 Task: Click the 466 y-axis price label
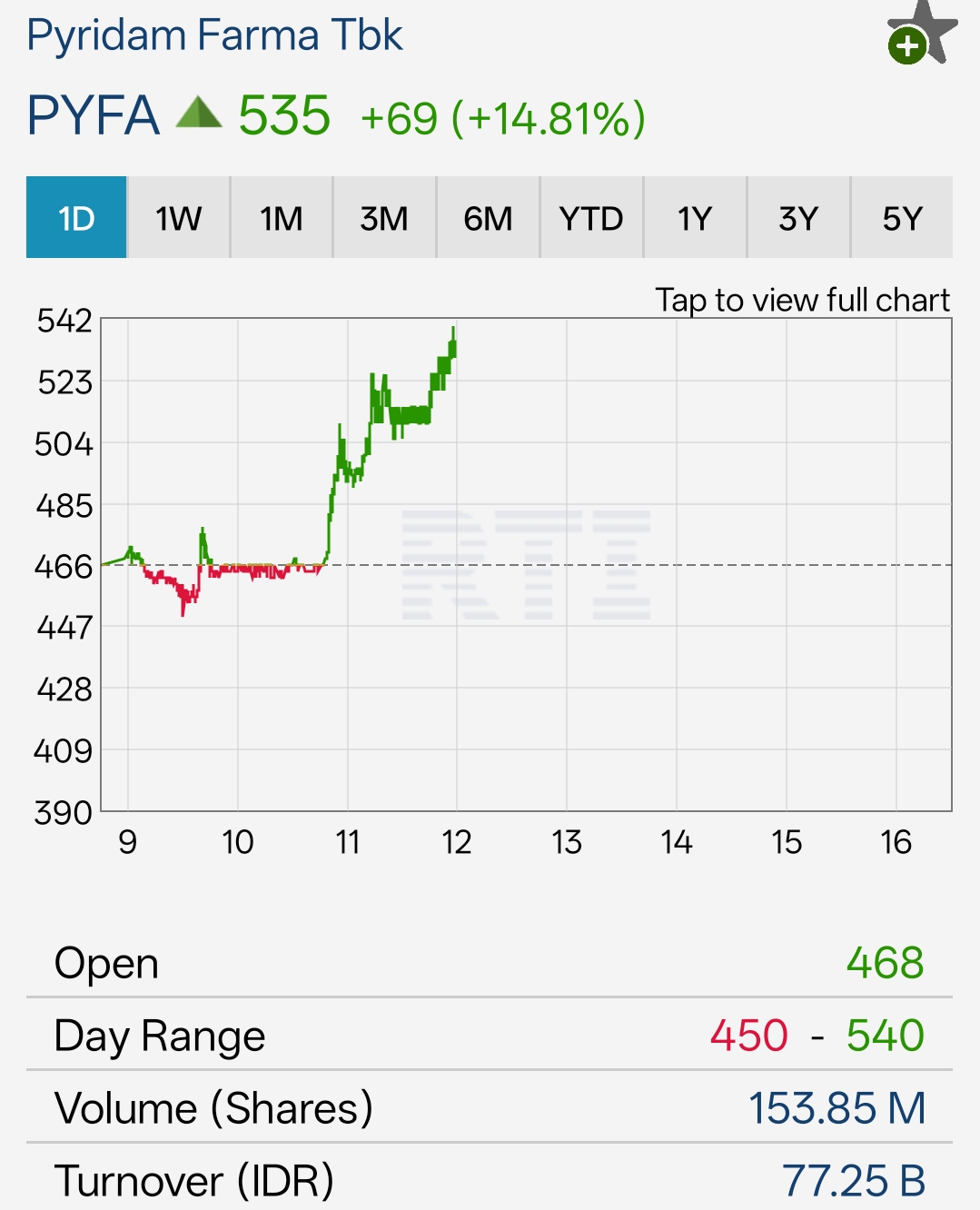point(64,567)
